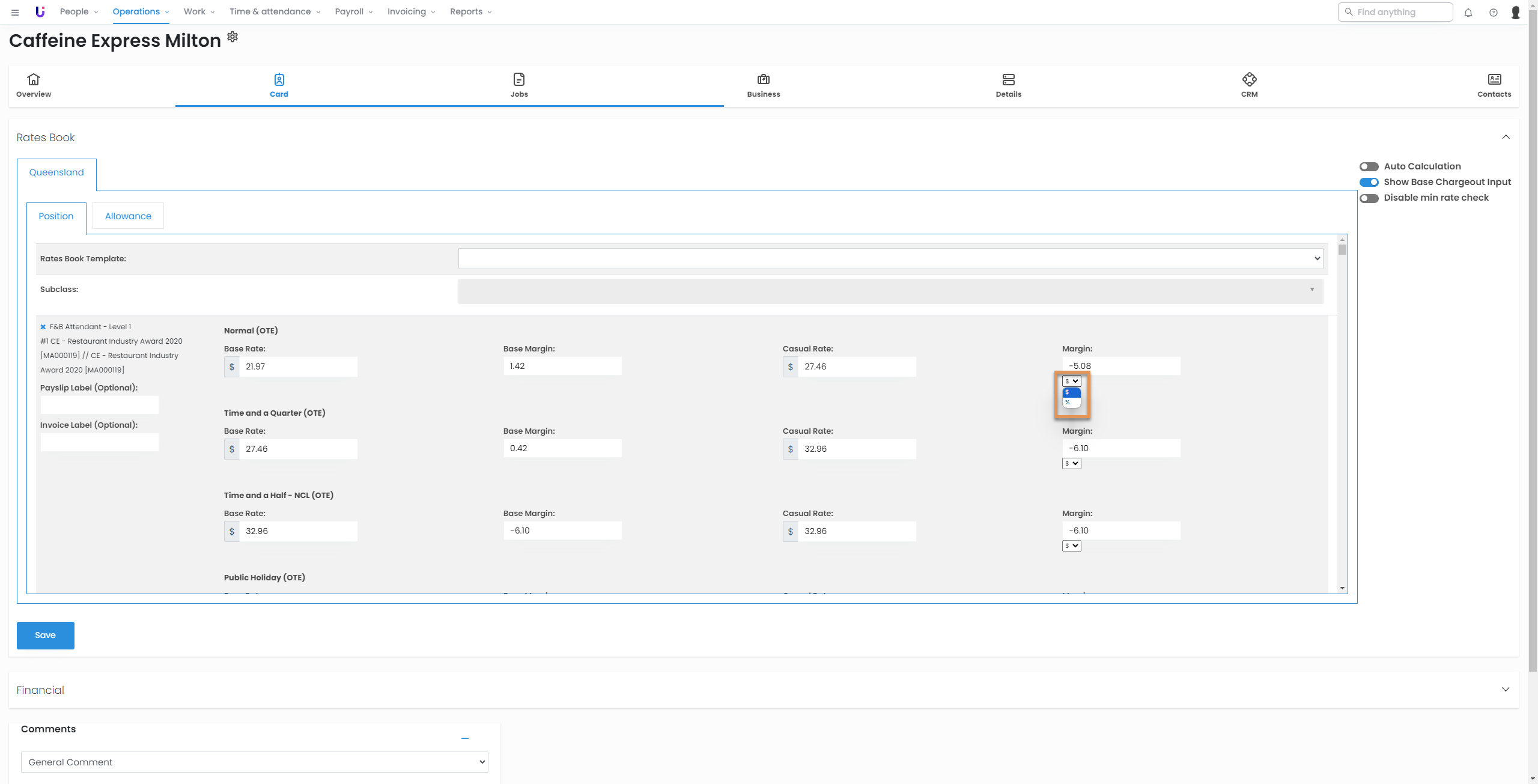Click the Find anything search field
This screenshot has width=1538, height=784.
coord(1397,12)
